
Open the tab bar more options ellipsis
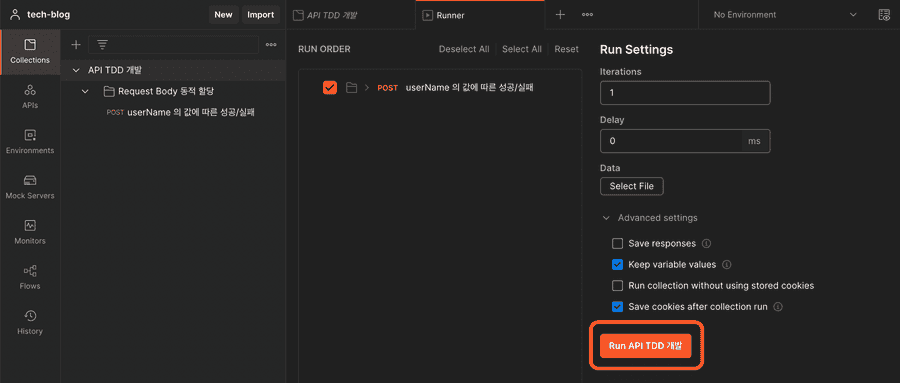[587, 15]
